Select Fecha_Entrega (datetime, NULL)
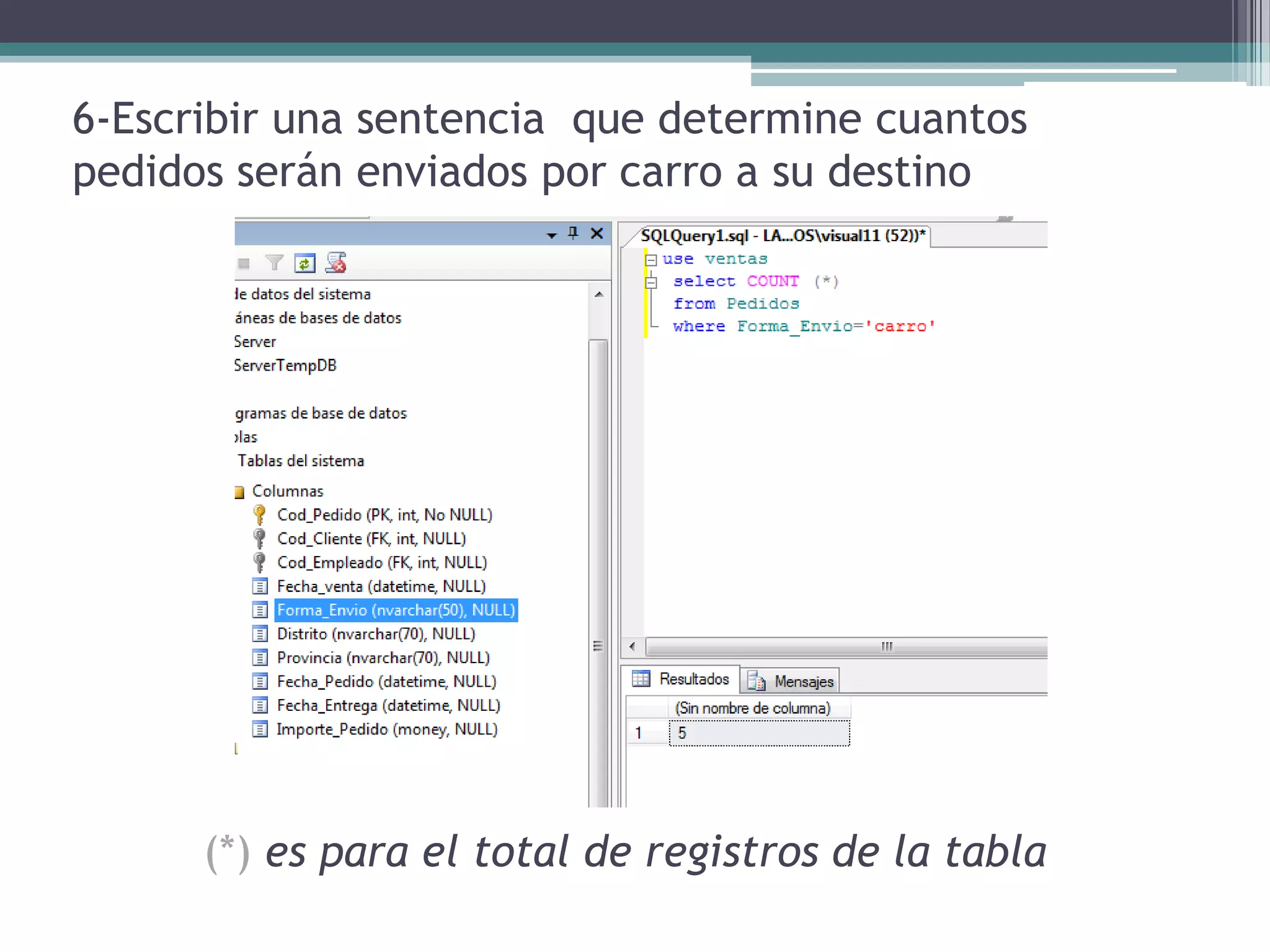The width and height of the screenshot is (1270, 952). 388,705
